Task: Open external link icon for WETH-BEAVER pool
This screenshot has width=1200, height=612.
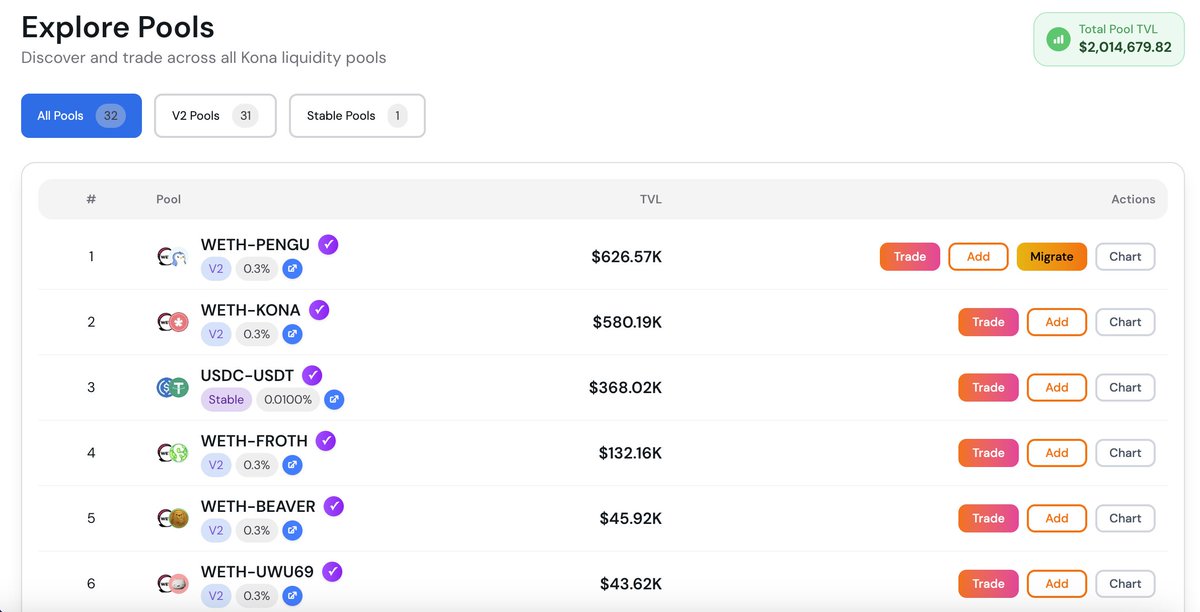Action: [x=292, y=530]
